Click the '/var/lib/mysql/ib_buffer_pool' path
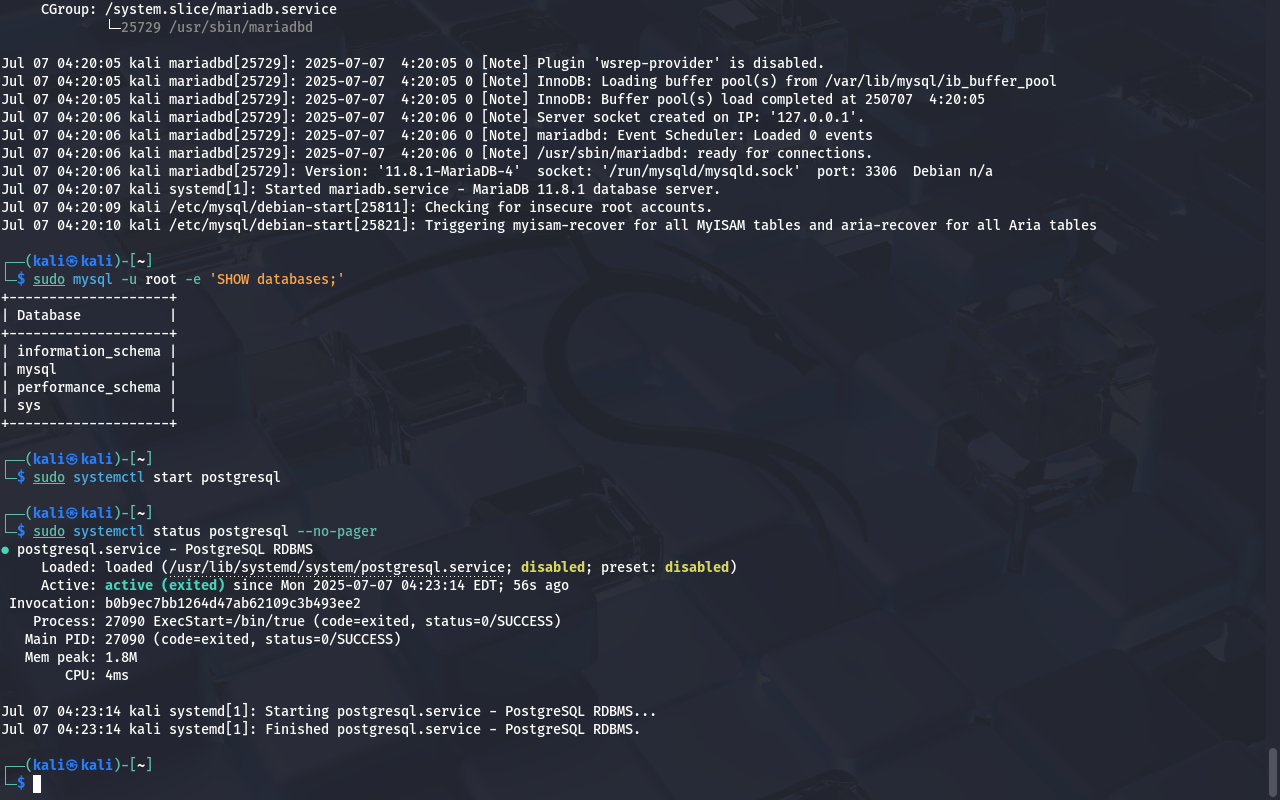 (x=941, y=81)
